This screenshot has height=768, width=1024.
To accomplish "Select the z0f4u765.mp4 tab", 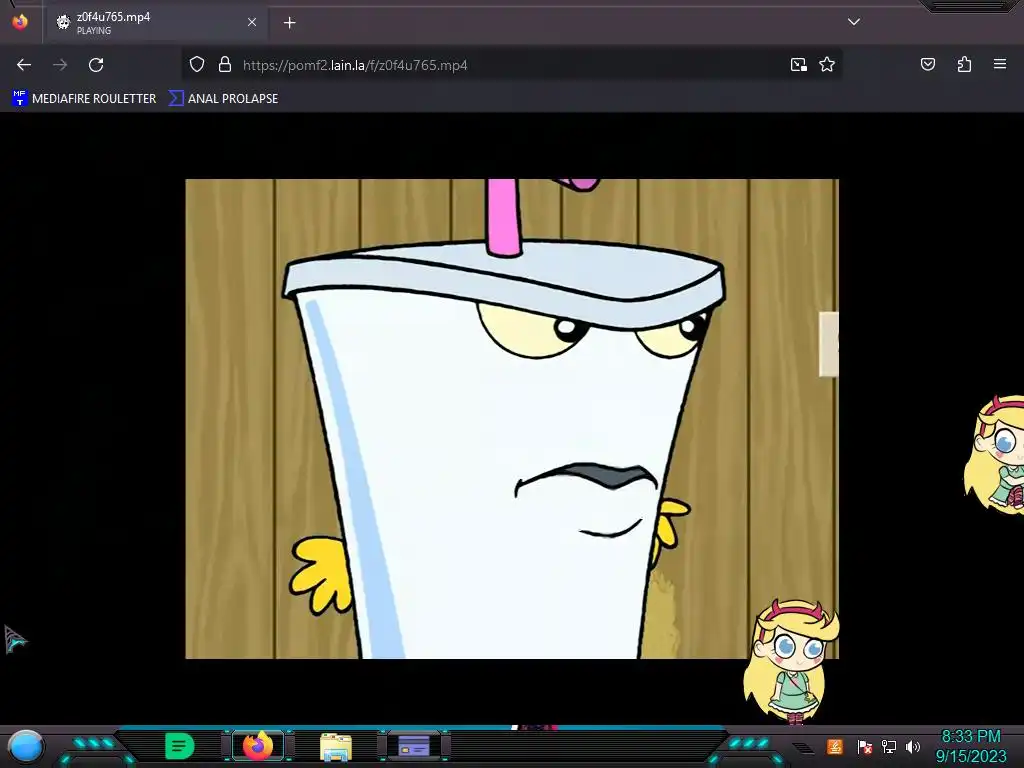I will pyautogui.click(x=155, y=23).
